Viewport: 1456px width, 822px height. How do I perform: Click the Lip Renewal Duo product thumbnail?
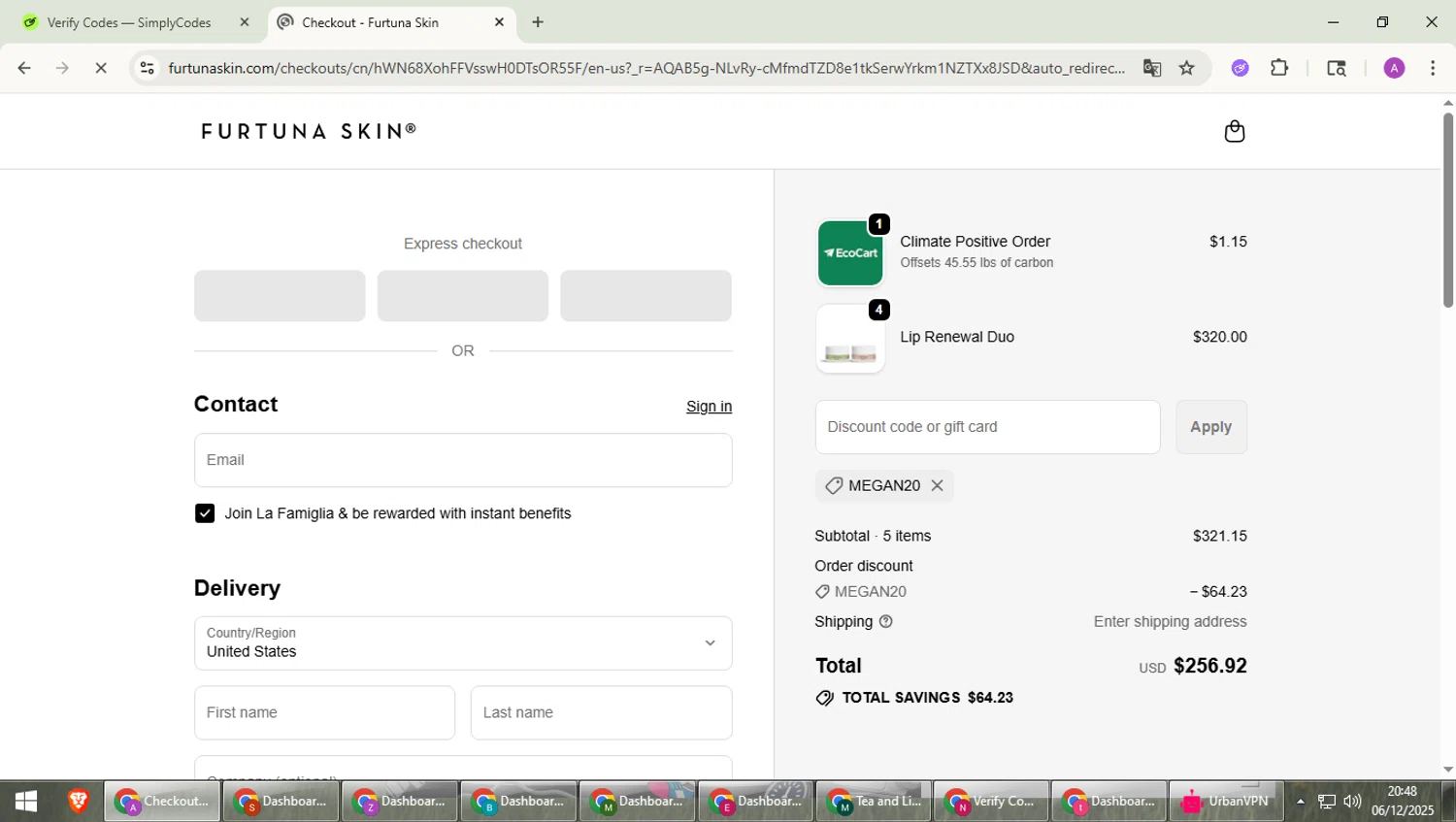pos(850,339)
